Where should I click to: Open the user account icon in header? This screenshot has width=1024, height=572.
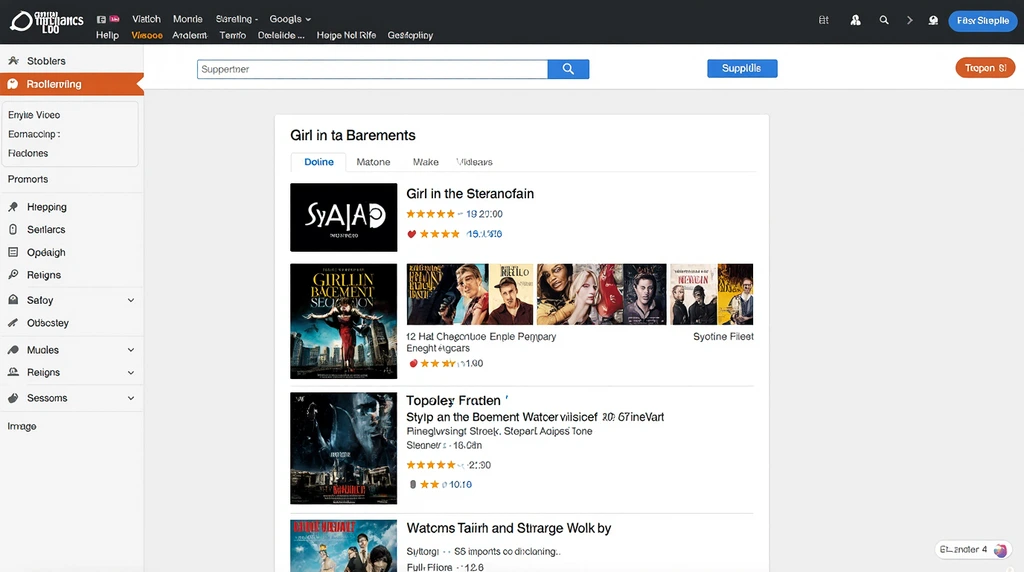[855, 20]
